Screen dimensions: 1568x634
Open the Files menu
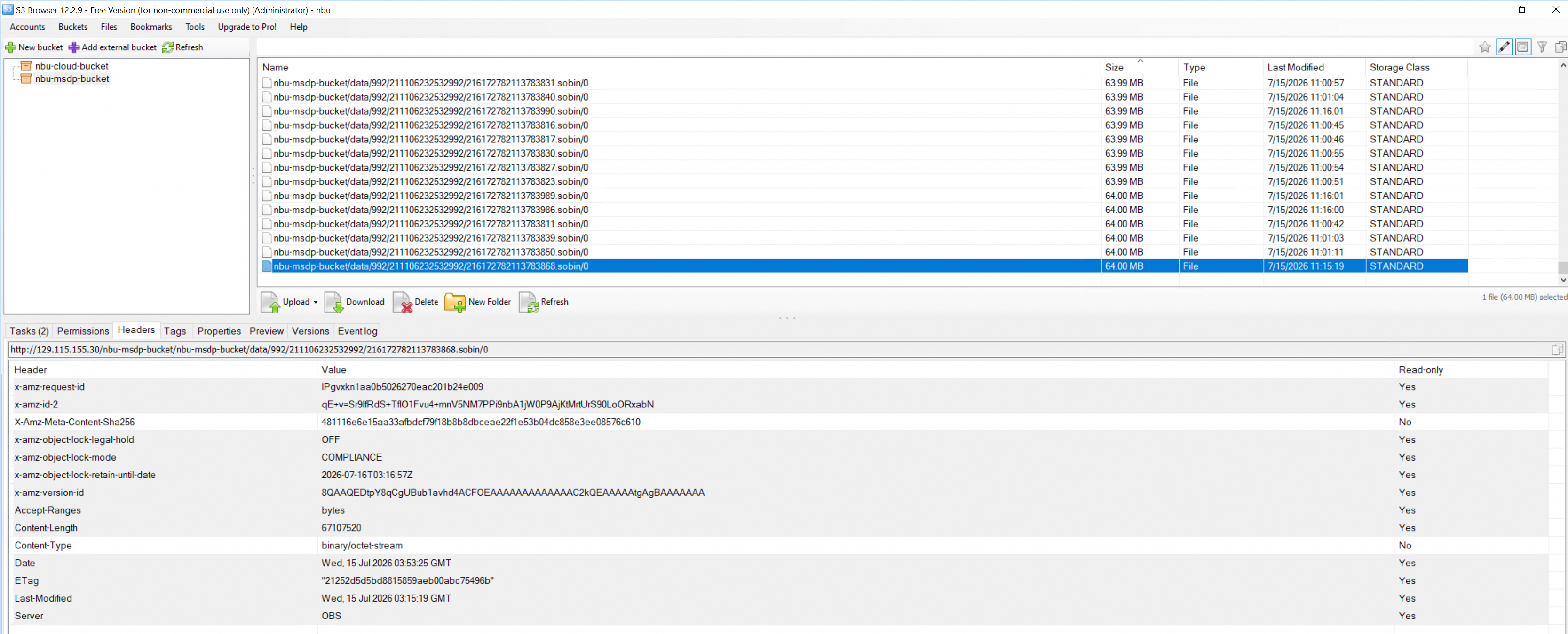tap(109, 27)
